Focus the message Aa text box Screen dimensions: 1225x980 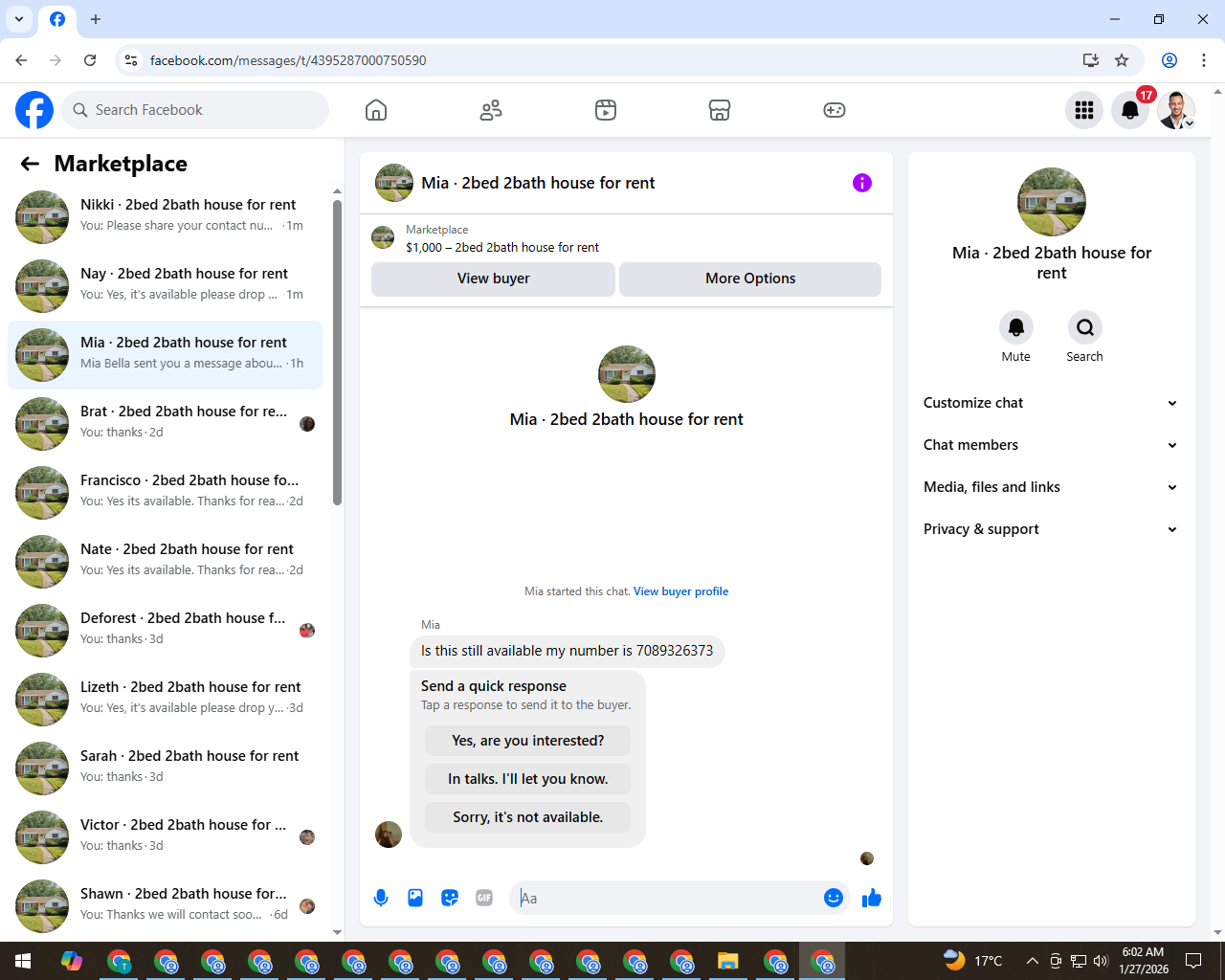(x=667, y=898)
